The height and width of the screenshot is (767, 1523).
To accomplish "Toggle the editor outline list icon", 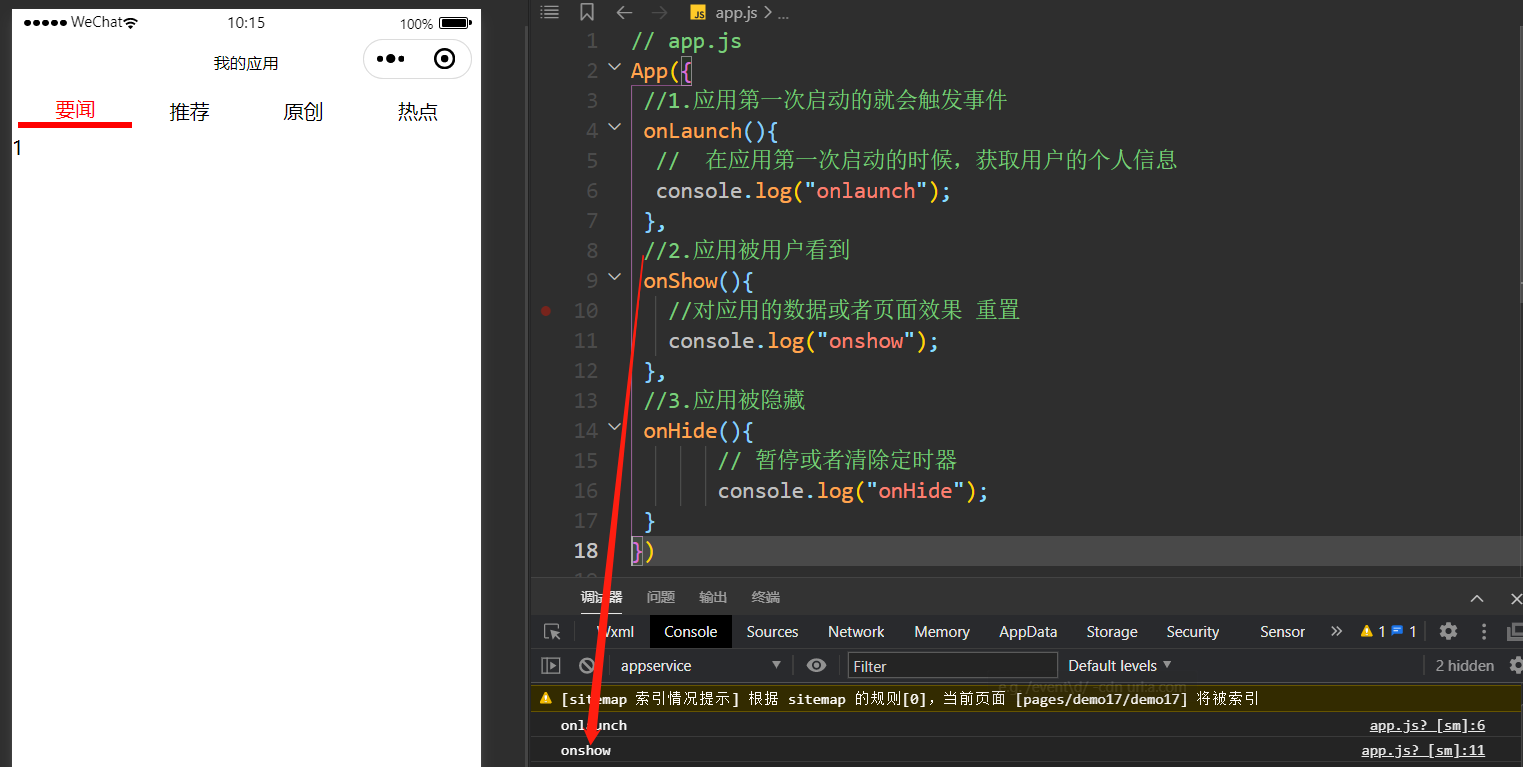I will point(549,12).
